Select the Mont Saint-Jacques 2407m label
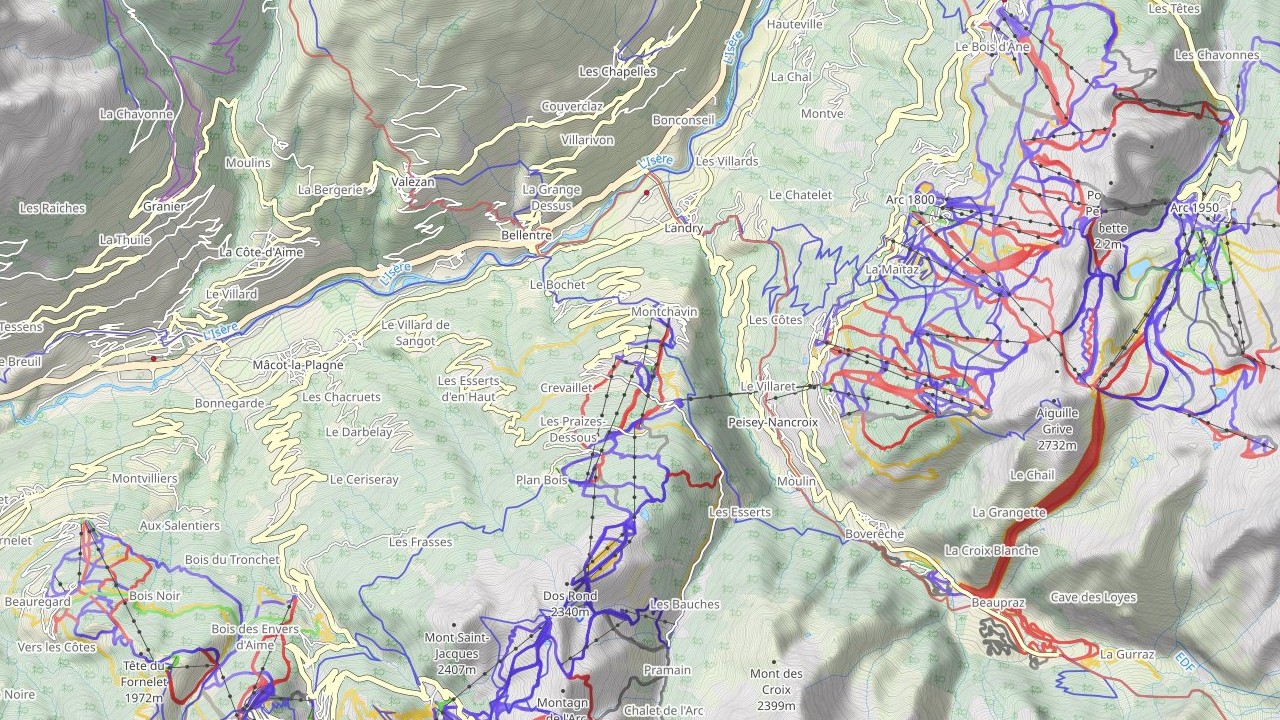The height and width of the screenshot is (720, 1280). 457,654
